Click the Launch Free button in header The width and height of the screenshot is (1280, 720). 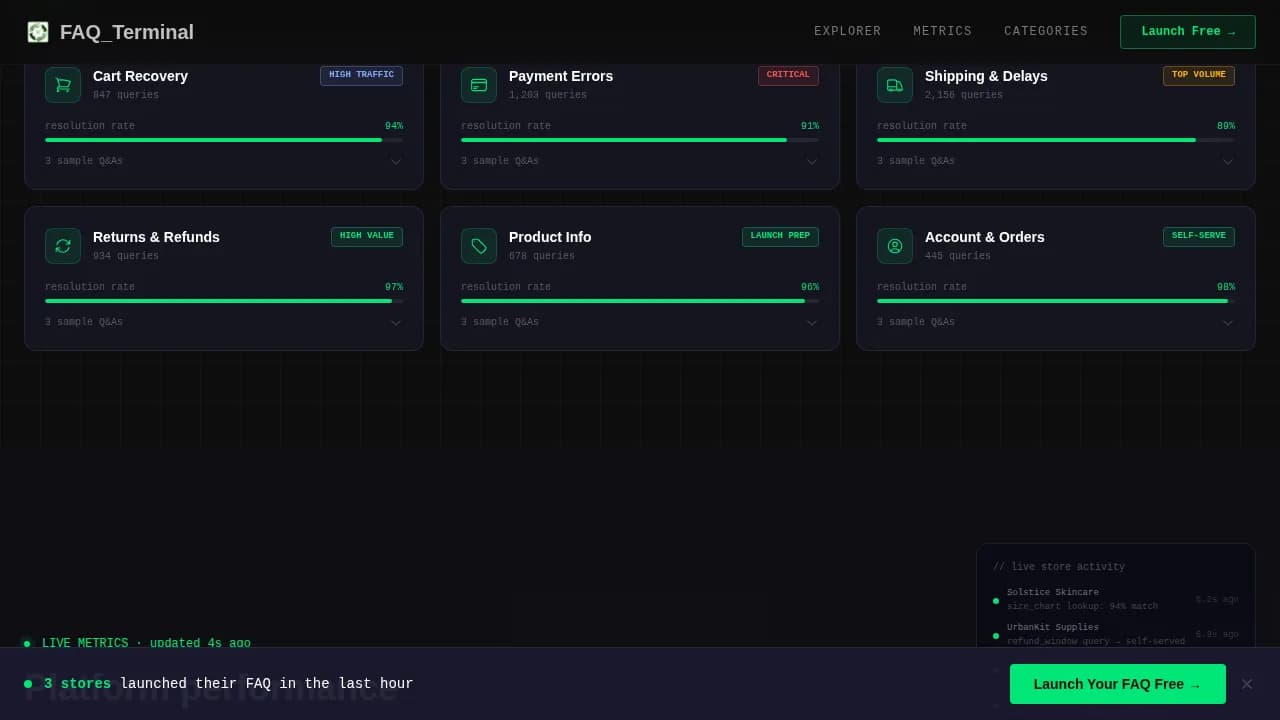coord(1187,31)
